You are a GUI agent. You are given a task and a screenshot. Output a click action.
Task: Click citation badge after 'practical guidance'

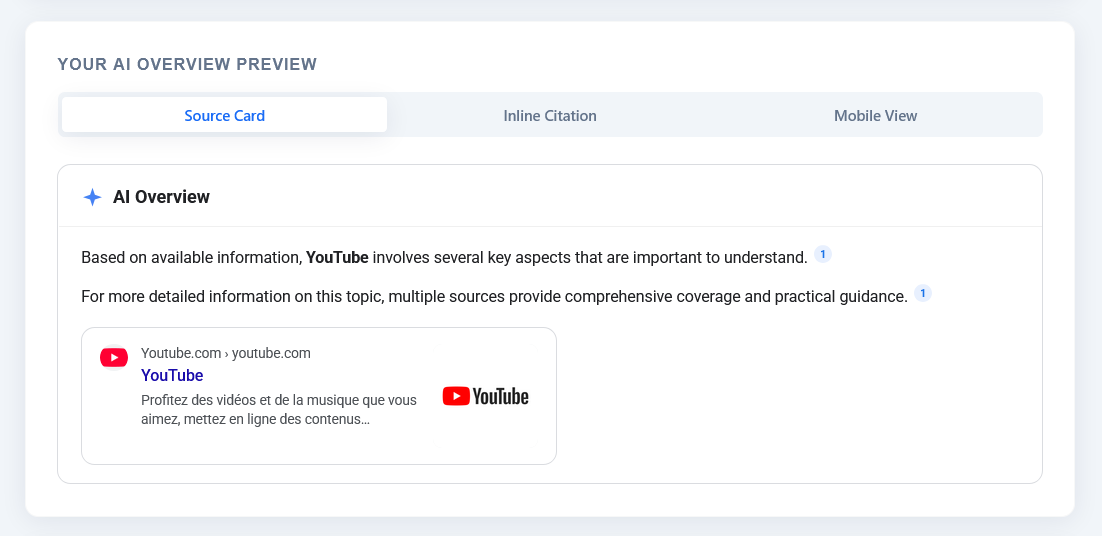pos(923,293)
